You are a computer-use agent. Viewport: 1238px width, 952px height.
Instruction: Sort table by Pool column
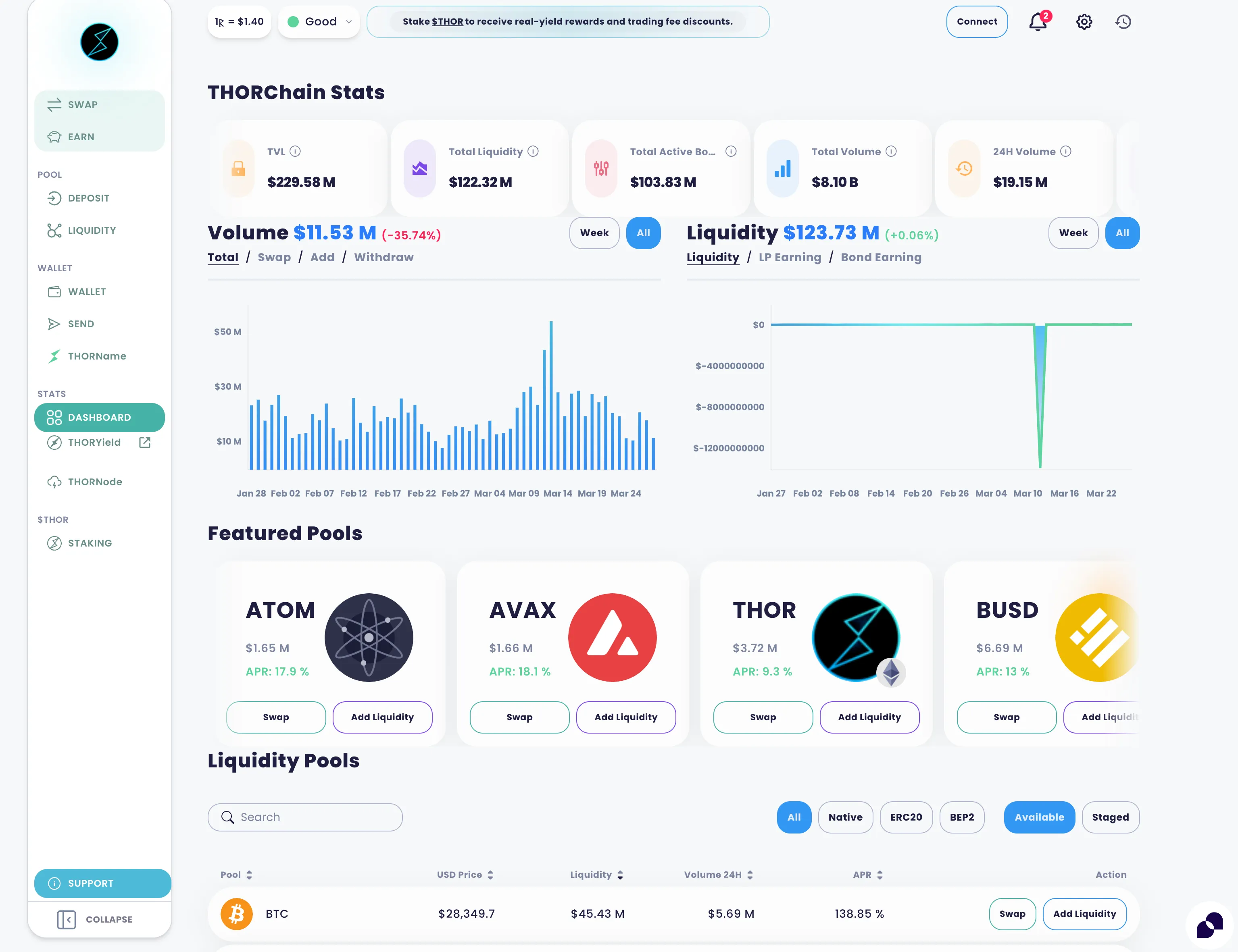(x=236, y=875)
